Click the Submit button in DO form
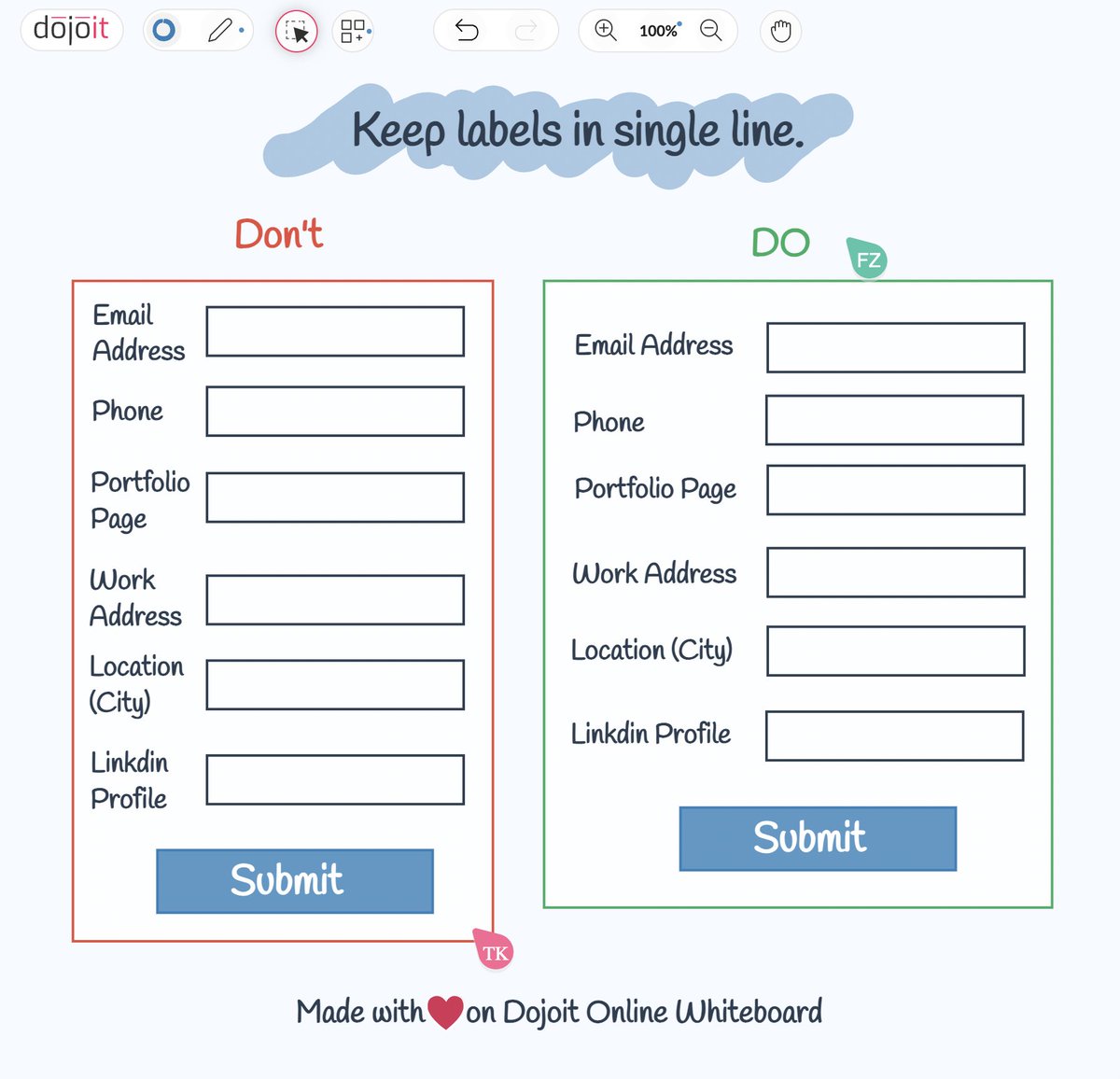The height and width of the screenshot is (1079, 1120). pyautogui.click(x=819, y=839)
